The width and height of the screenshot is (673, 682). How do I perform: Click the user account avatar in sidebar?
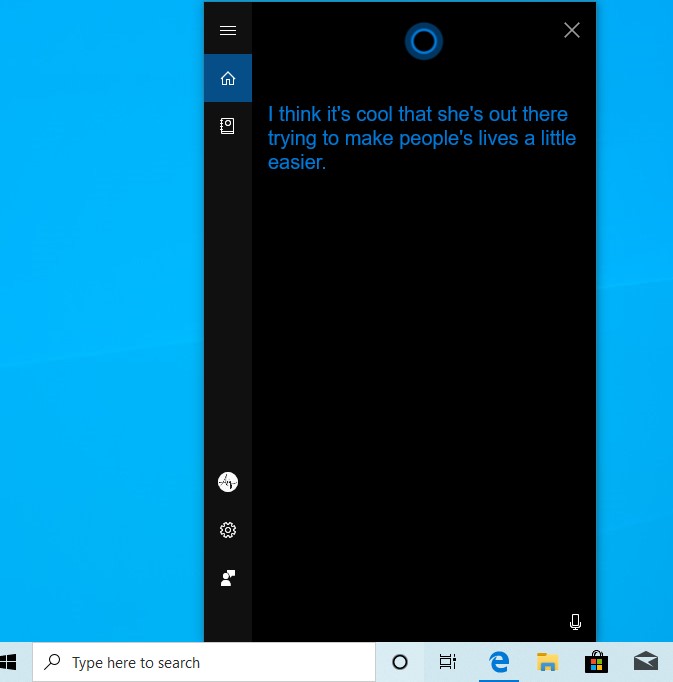(228, 482)
